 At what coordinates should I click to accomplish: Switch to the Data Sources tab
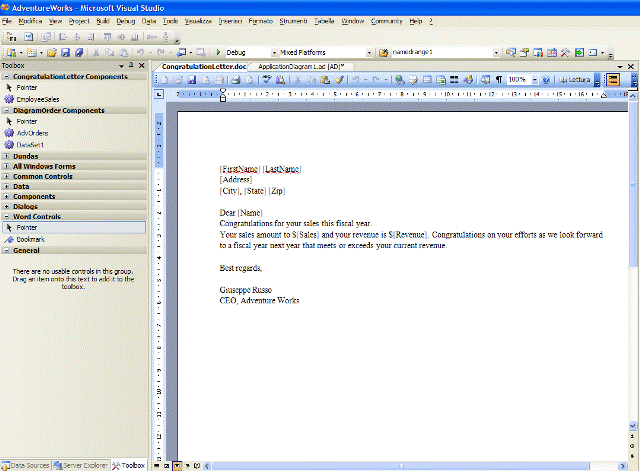pyautogui.click(x=26, y=465)
